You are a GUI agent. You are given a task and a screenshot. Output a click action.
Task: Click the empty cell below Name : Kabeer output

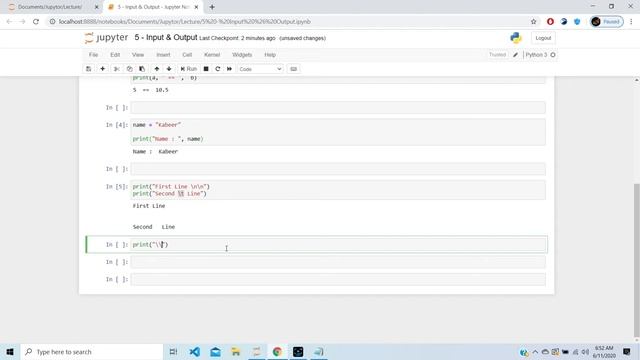pyautogui.click(x=338, y=169)
